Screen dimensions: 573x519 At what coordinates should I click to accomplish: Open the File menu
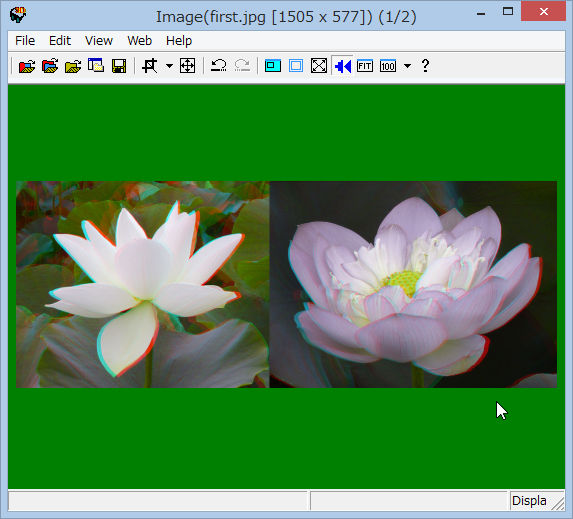coord(25,41)
